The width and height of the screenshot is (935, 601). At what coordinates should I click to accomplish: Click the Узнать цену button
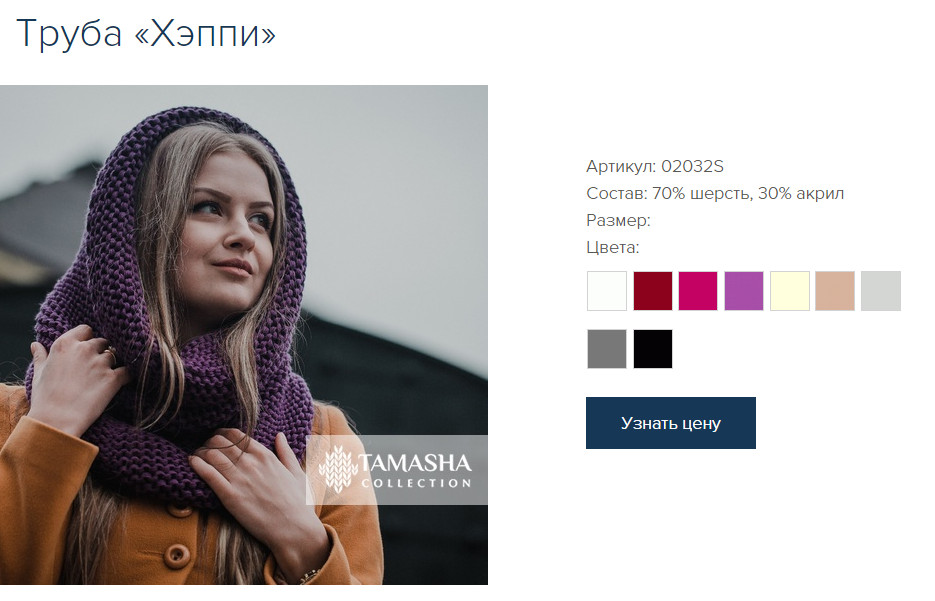670,423
